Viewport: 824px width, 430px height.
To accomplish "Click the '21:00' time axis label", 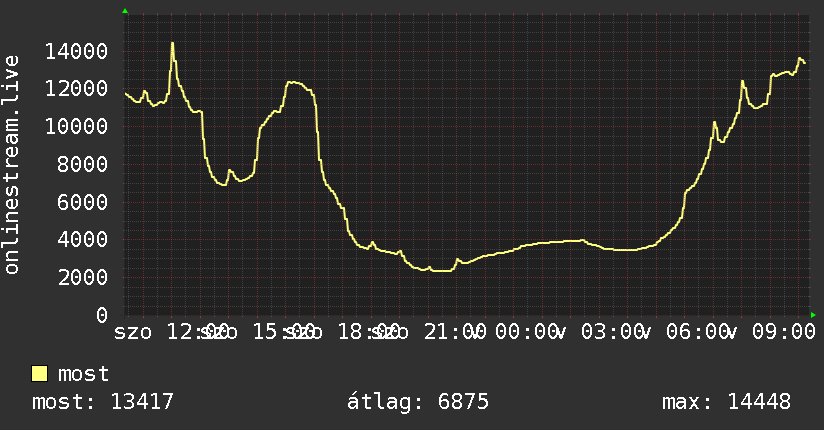I will [x=455, y=332].
